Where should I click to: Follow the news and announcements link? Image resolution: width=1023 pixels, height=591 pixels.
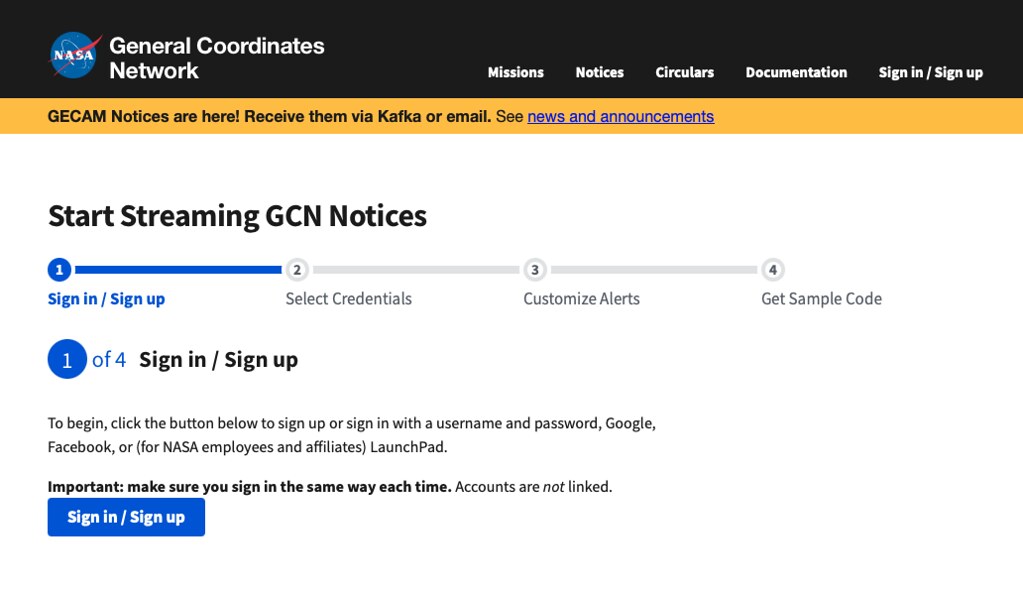point(620,116)
